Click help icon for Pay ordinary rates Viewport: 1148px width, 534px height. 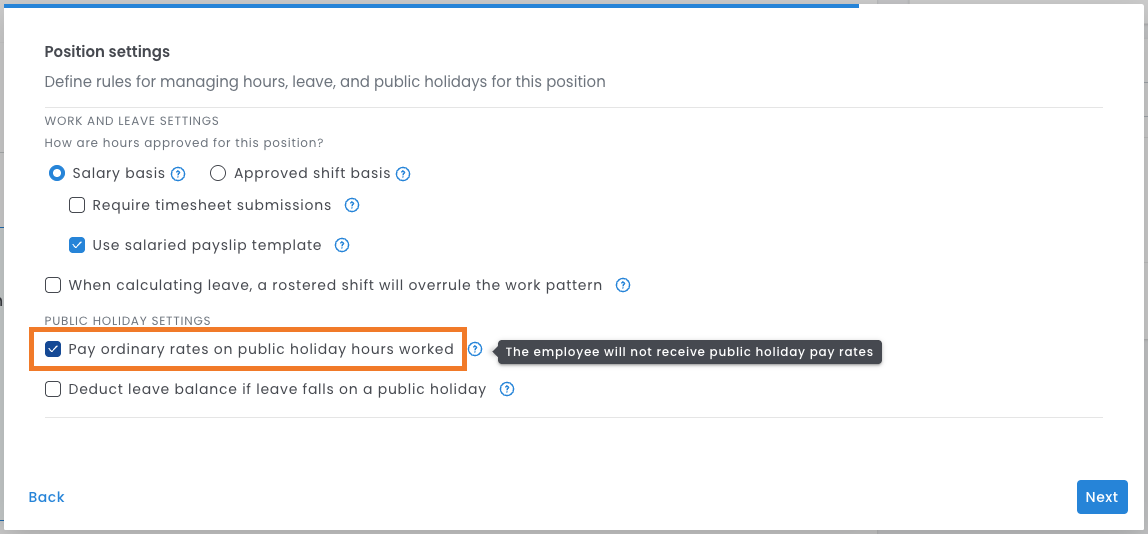pos(475,350)
